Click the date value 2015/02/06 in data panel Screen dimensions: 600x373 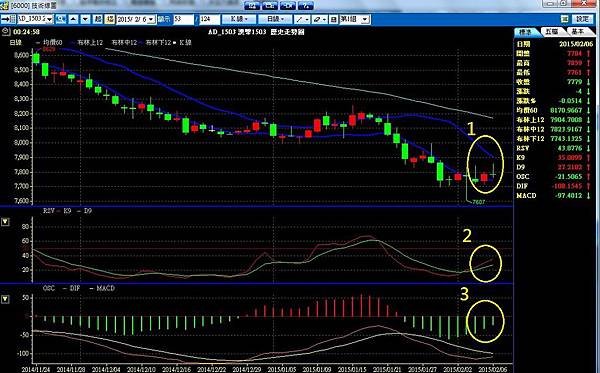pos(576,44)
